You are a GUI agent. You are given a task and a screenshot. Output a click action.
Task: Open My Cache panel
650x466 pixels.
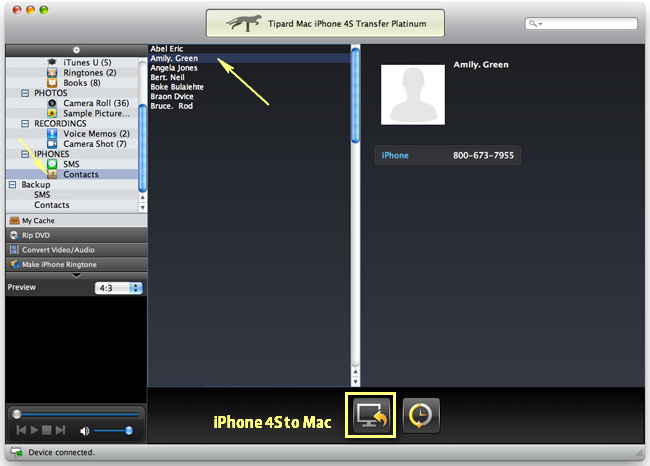[x=76, y=221]
